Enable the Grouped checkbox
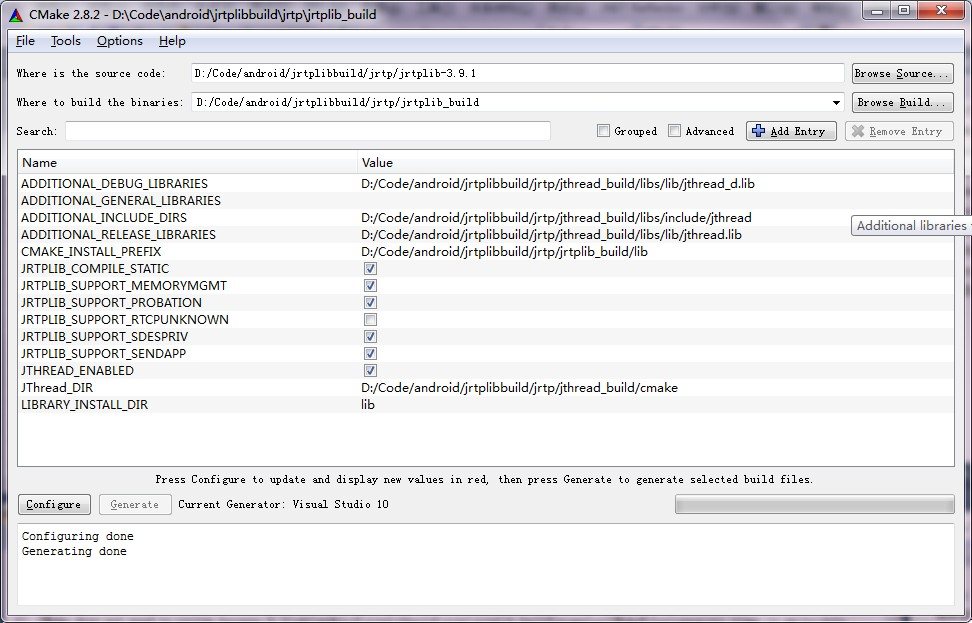 604,130
